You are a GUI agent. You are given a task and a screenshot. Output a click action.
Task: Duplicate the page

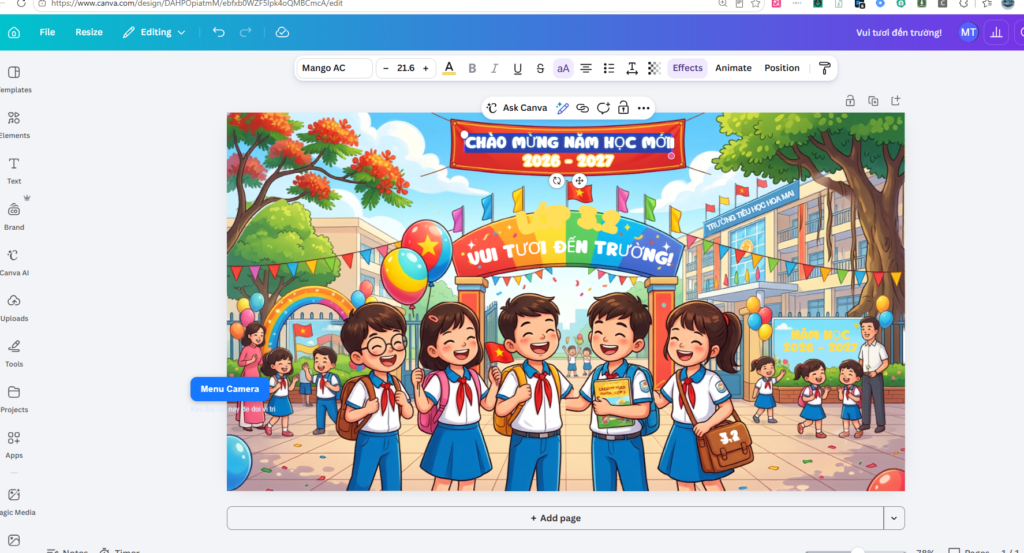872,101
